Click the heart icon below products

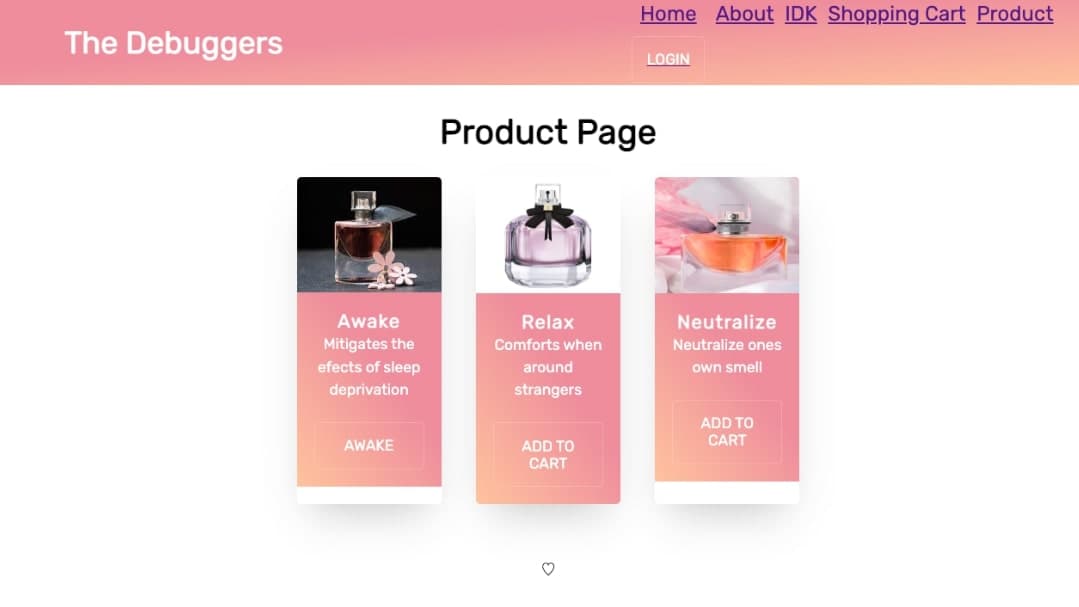548,569
